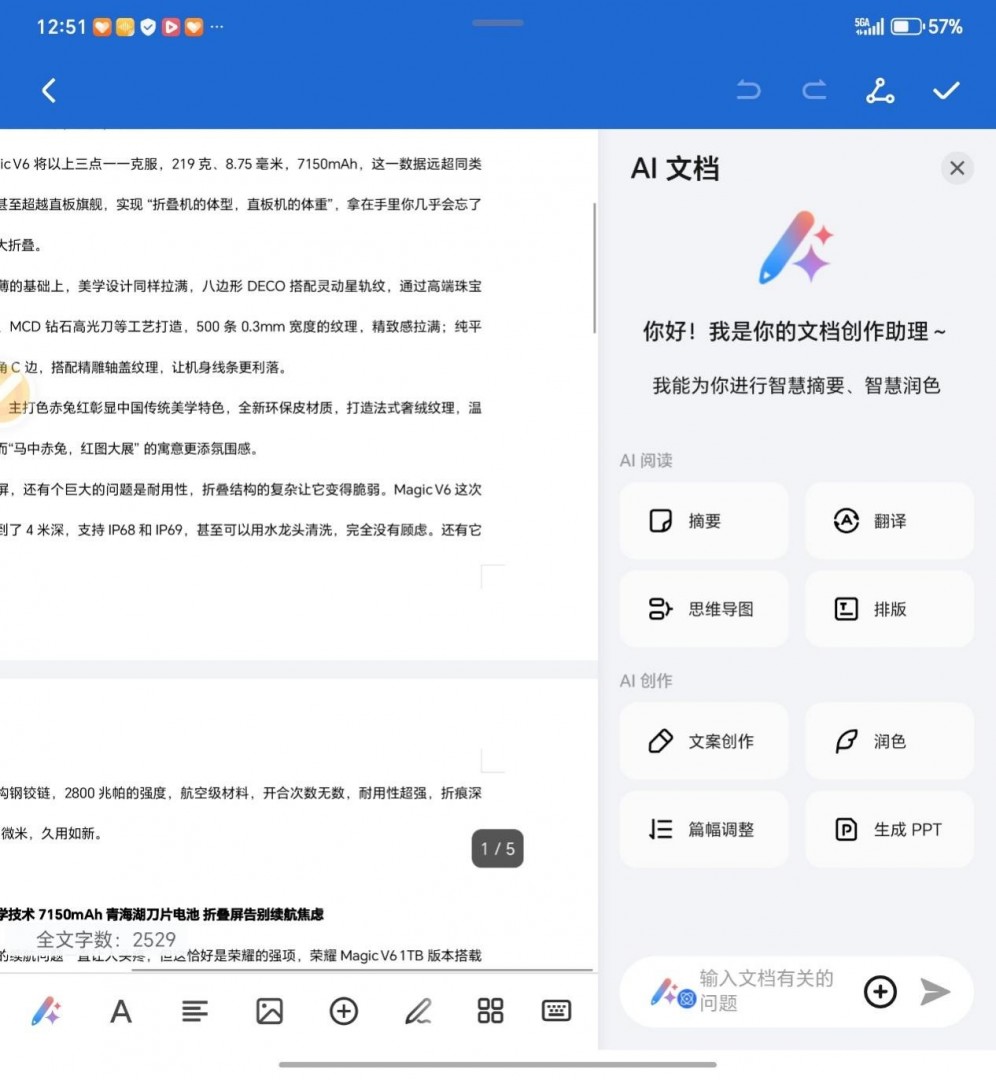
Task: Tap the drag handle at top center
Action: click(497, 23)
